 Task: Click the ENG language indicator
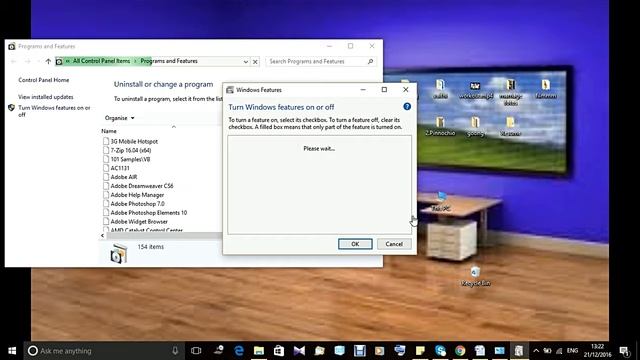point(572,351)
